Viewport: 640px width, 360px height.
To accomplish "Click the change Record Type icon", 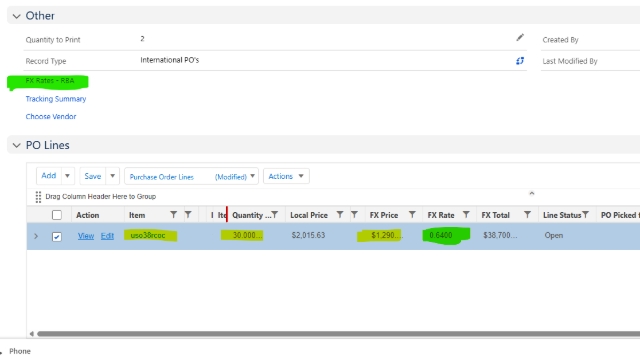I will (x=520, y=61).
